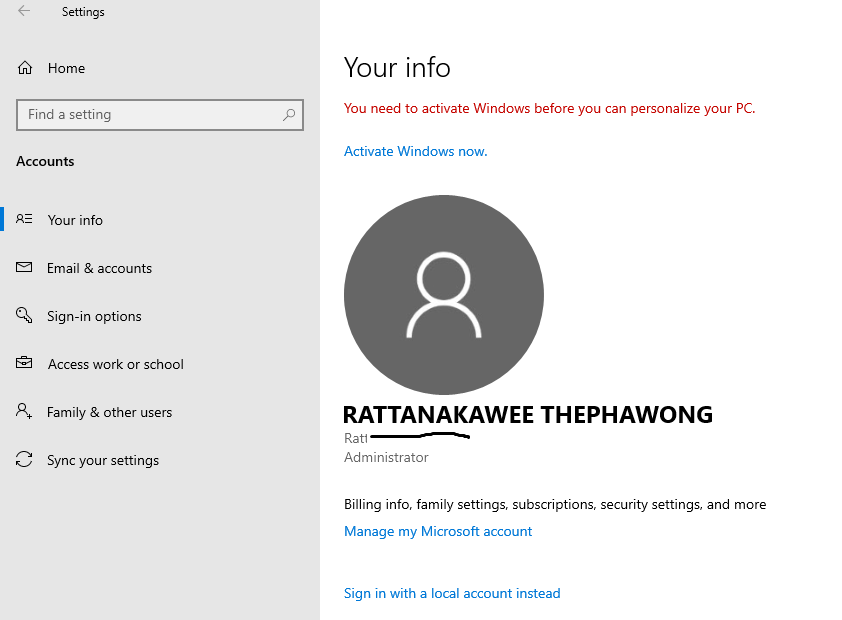
Task: Open Manage my Microsoft account link
Action: pyautogui.click(x=438, y=531)
